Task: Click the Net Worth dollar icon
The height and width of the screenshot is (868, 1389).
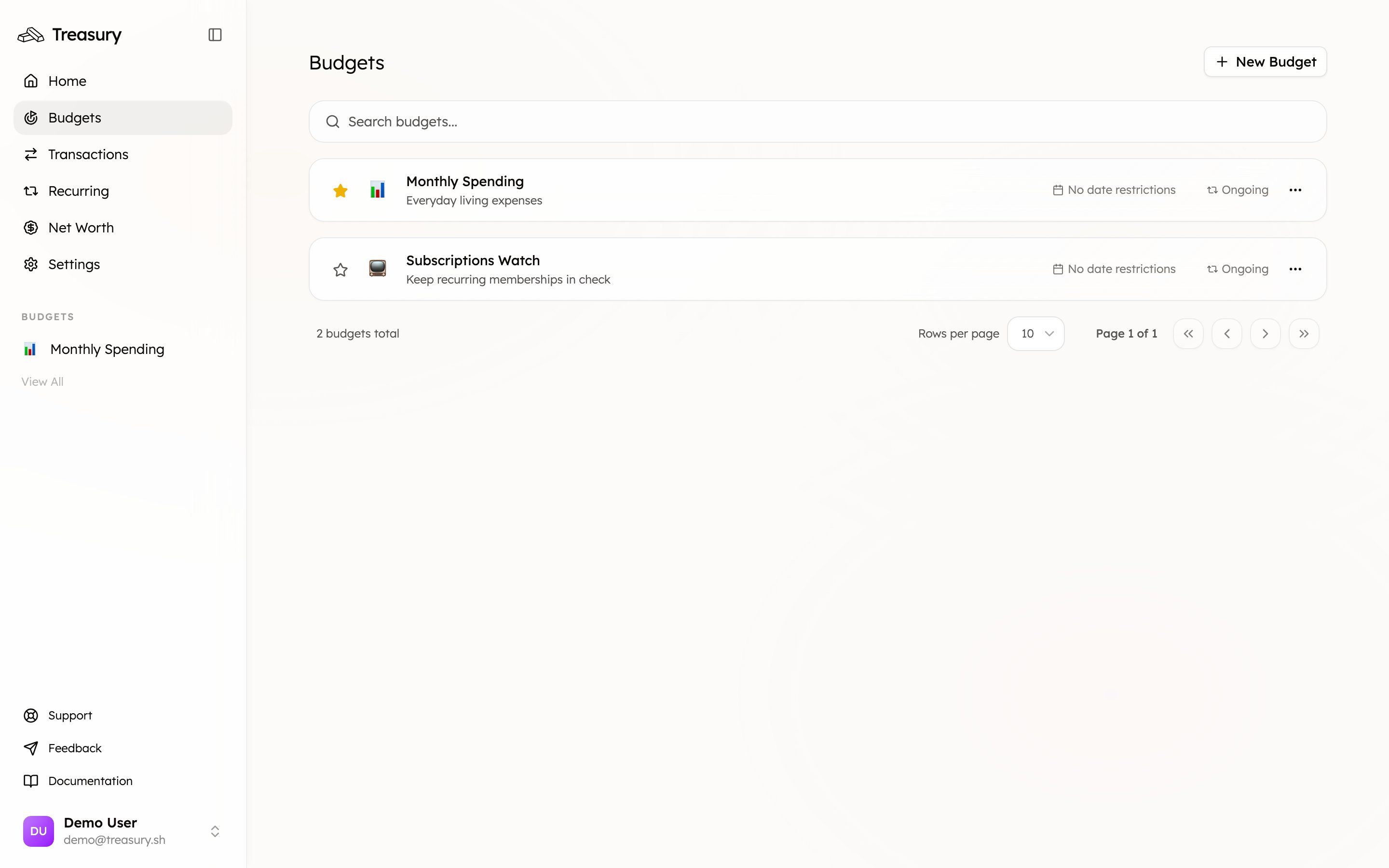Action: (x=31, y=228)
